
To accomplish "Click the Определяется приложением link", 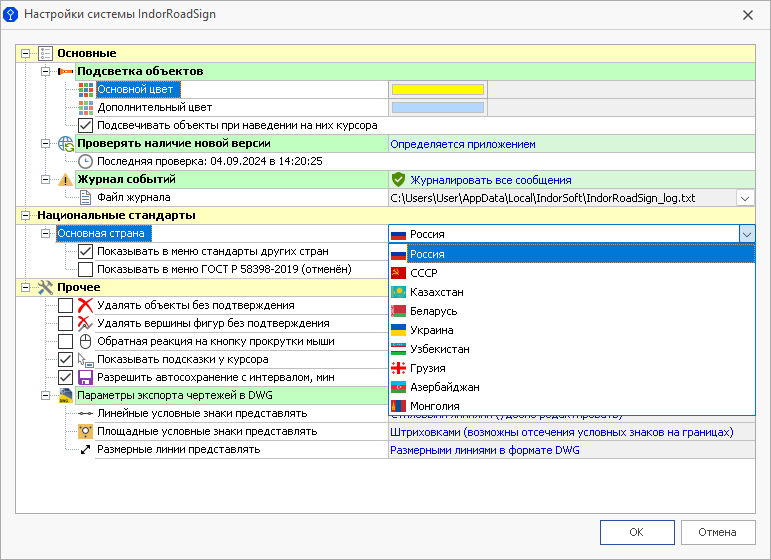I will coord(463,144).
